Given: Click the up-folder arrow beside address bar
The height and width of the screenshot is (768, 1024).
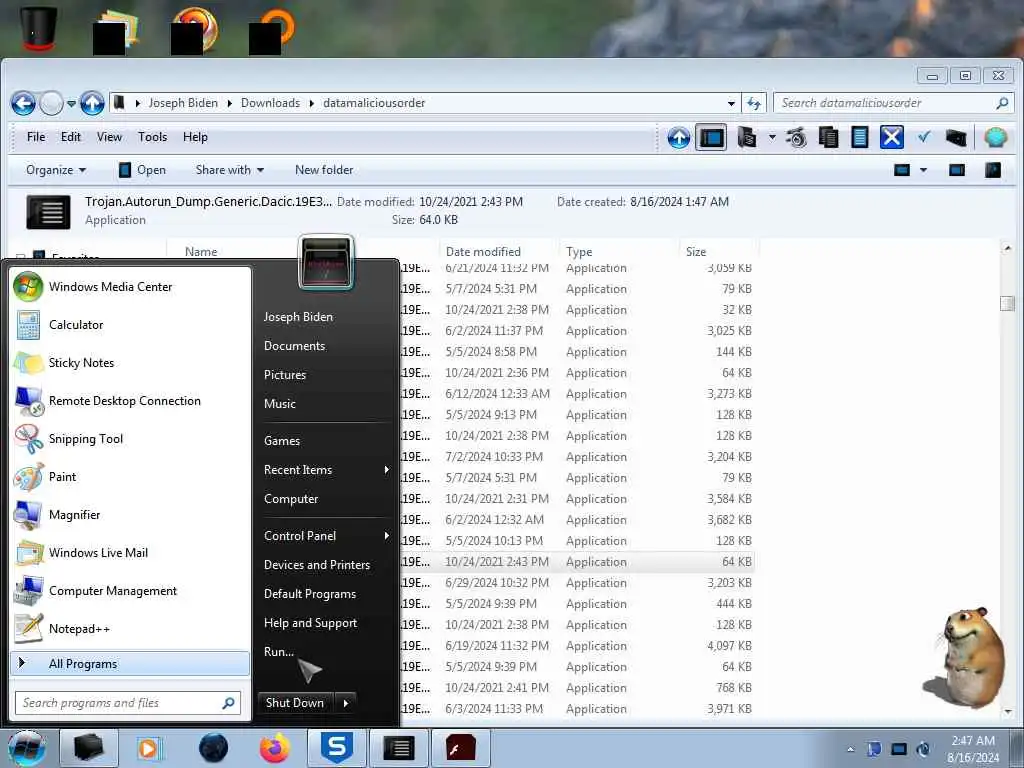Looking at the screenshot, I should click(x=92, y=103).
